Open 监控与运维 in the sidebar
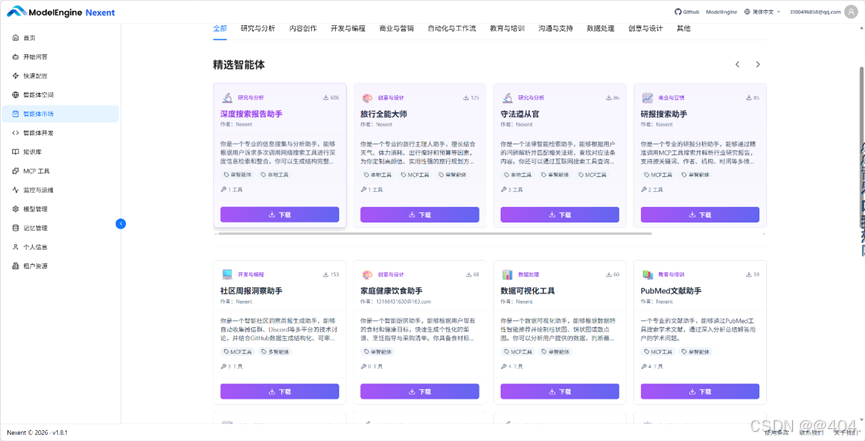 click(61, 190)
